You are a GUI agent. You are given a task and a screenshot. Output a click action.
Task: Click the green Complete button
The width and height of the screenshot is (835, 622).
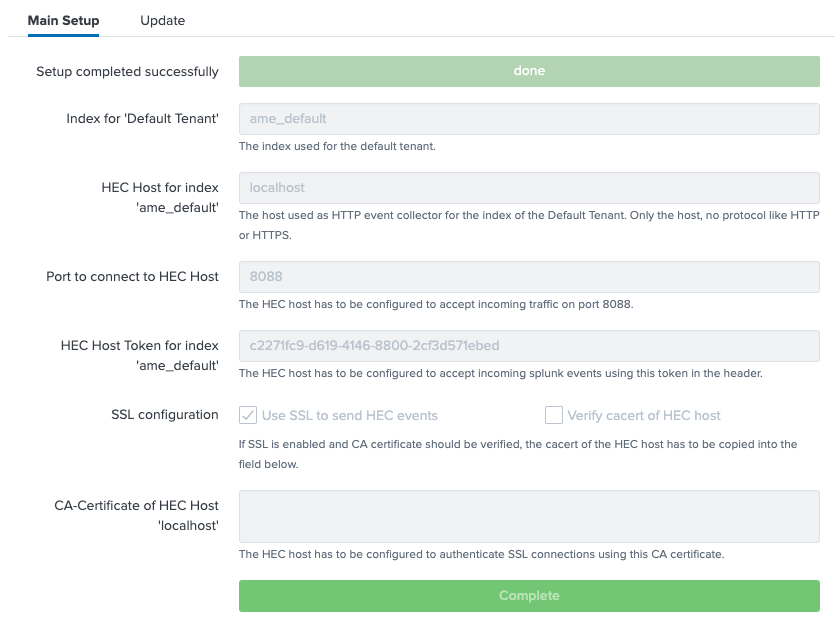pos(529,595)
